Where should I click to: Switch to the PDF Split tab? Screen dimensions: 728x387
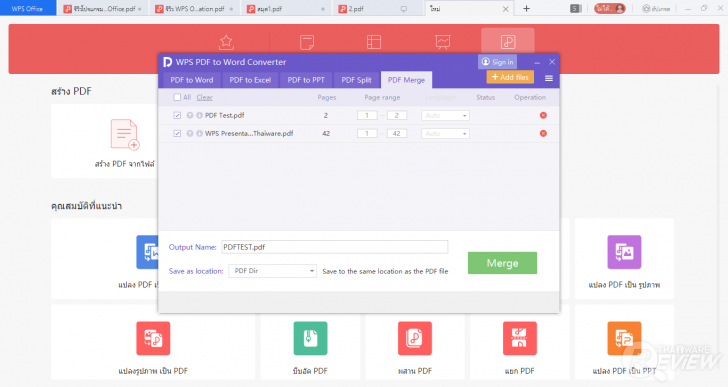[x=357, y=80]
